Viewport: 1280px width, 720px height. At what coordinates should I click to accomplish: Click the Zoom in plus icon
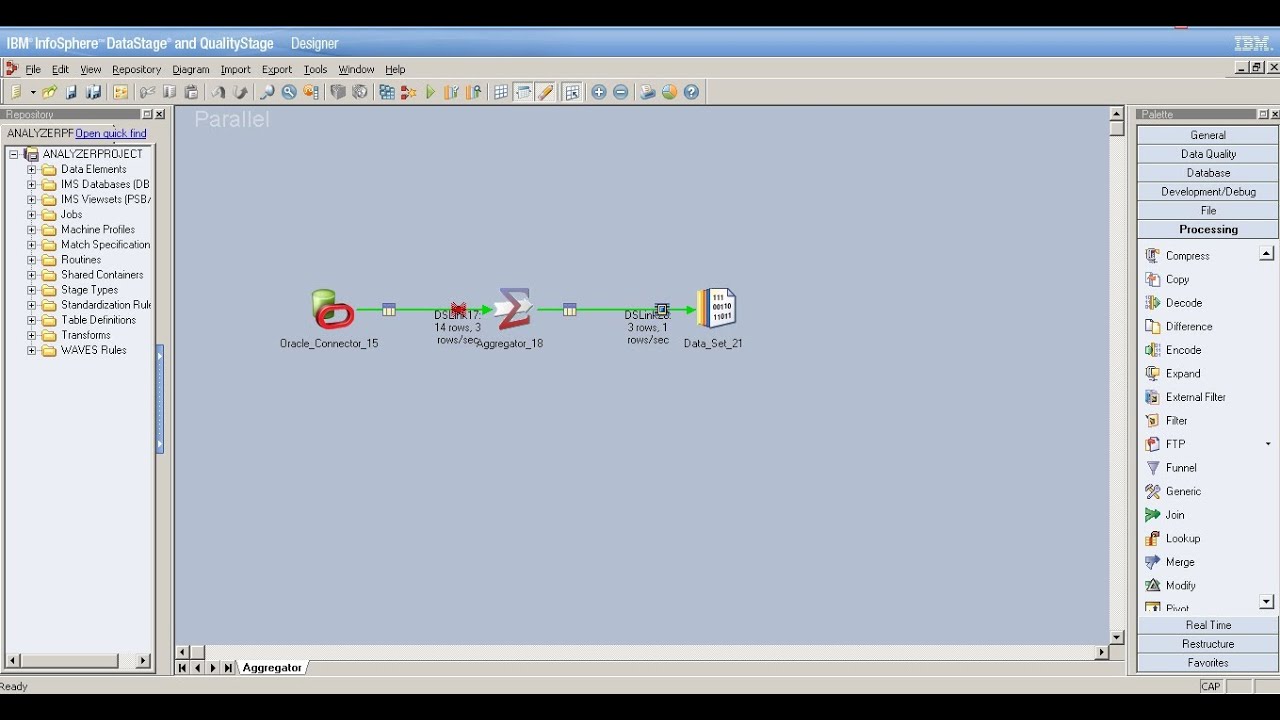point(599,92)
